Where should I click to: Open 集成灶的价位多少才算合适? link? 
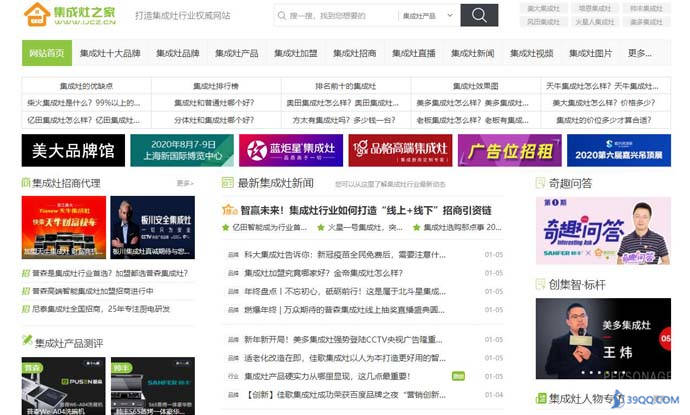point(604,120)
